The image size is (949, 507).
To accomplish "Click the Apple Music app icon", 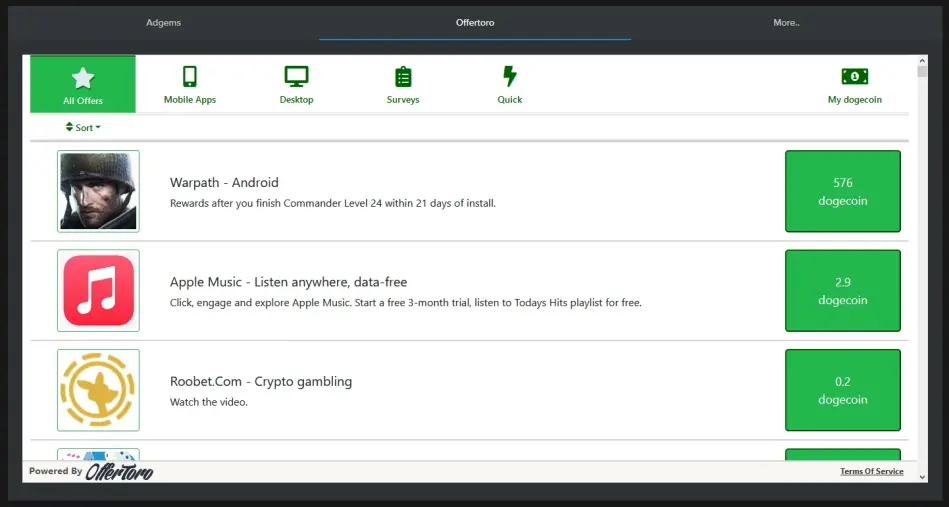I will pos(98,290).
